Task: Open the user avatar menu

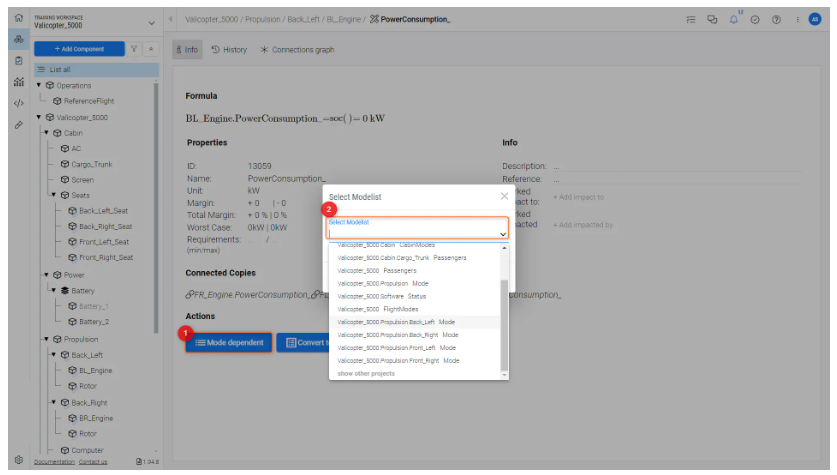Action: point(815,19)
